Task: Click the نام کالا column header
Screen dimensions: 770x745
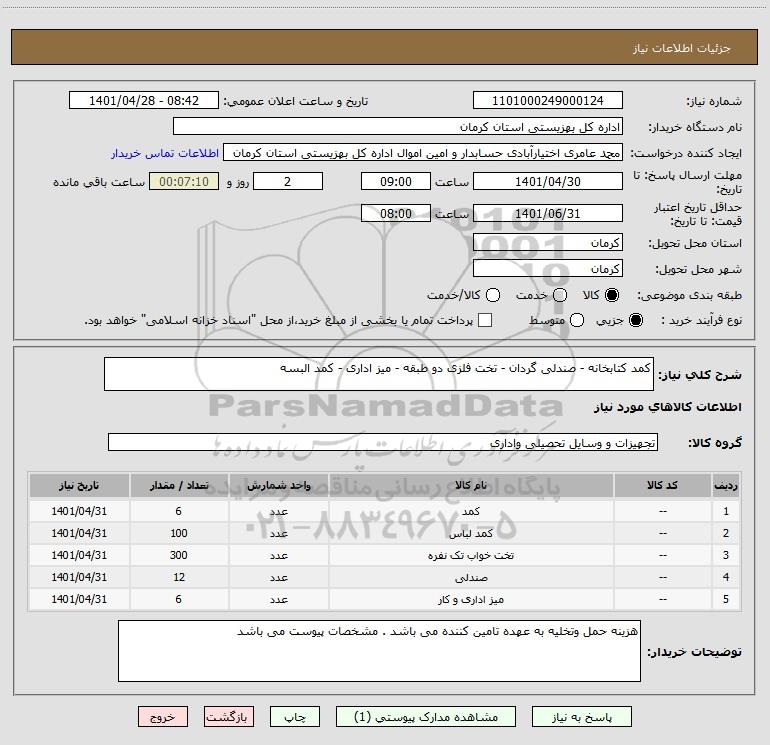Action: pyautogui.click(x=471, y=485)
